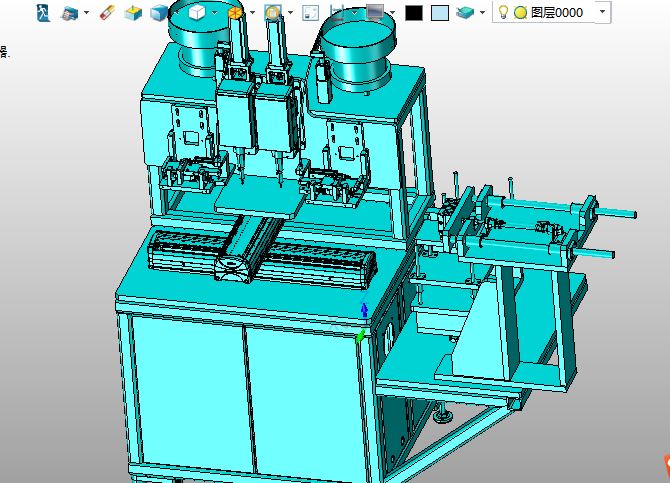The image size is (670, 483).
Task: Click the solid blue cube icon
Action: 159,13
